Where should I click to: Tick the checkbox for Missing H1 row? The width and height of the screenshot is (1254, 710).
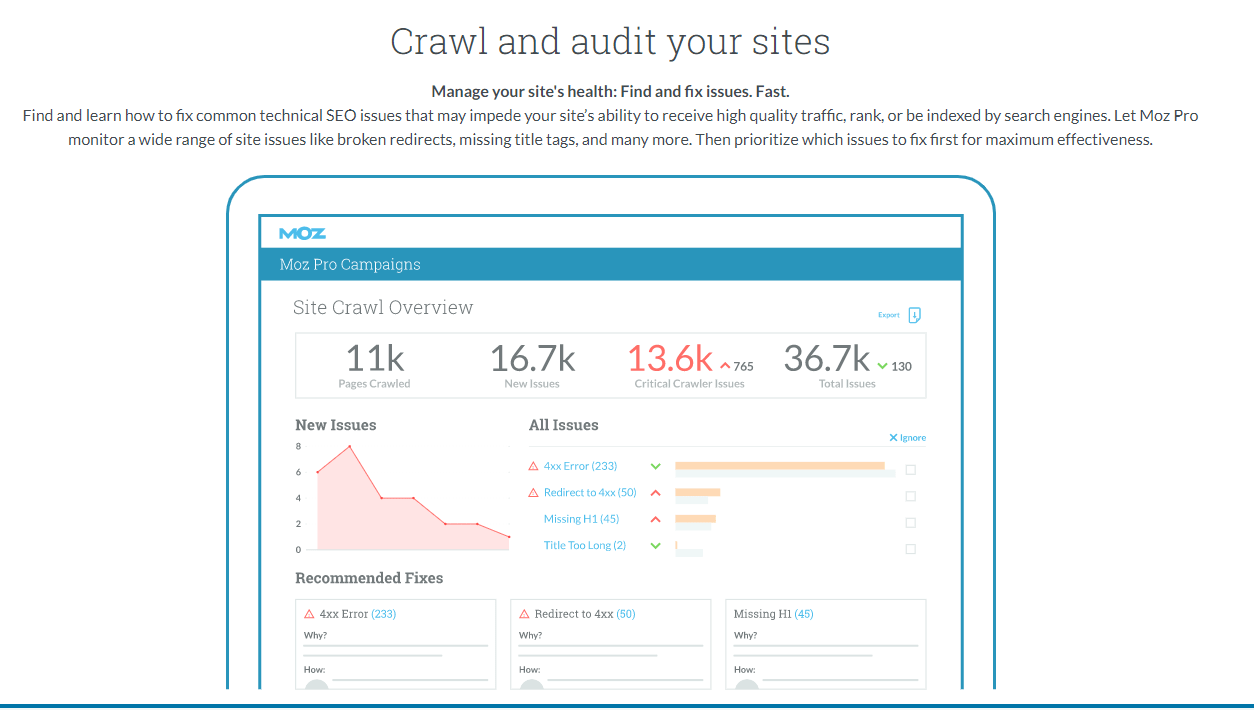pos(910,522)
